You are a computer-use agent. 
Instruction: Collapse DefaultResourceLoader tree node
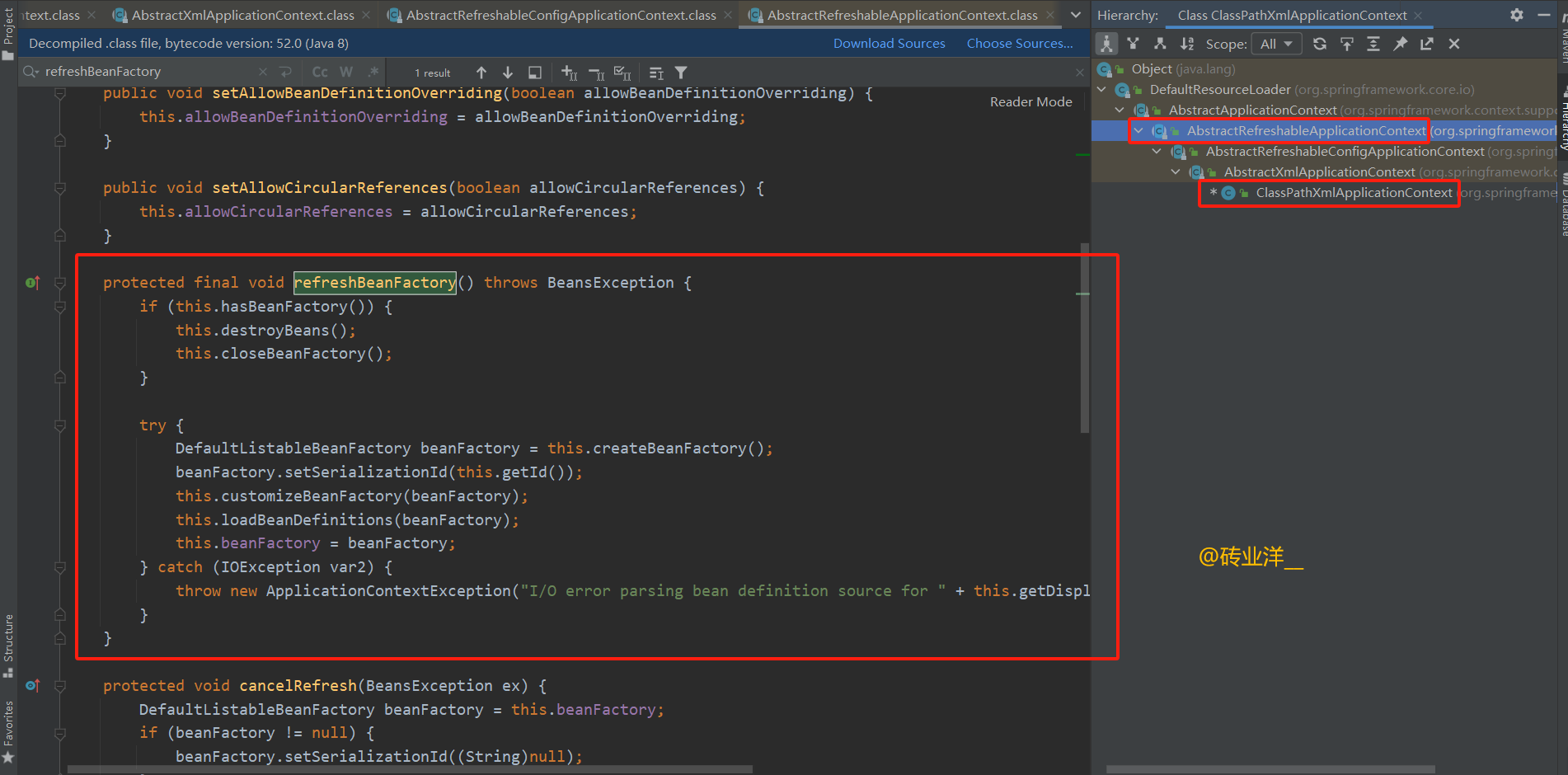[x=1101, y=89]
